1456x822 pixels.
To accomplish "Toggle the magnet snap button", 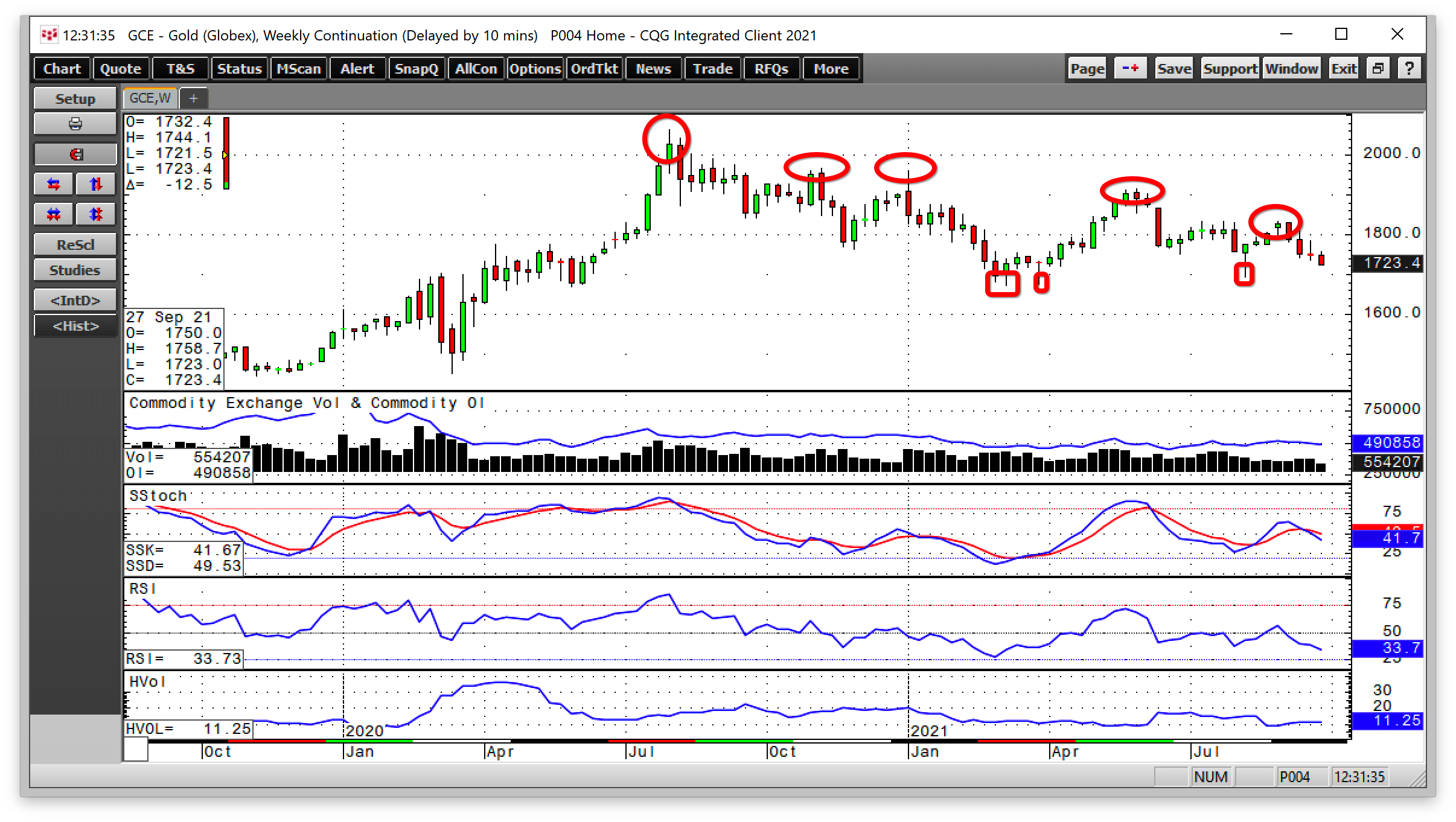I will click(x=75, y=154).
